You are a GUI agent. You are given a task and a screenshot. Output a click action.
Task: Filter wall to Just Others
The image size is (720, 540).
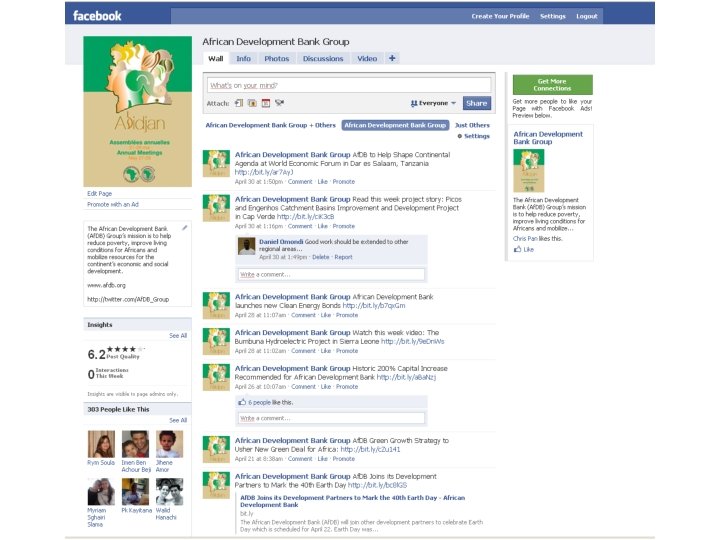tap(472, 125)
